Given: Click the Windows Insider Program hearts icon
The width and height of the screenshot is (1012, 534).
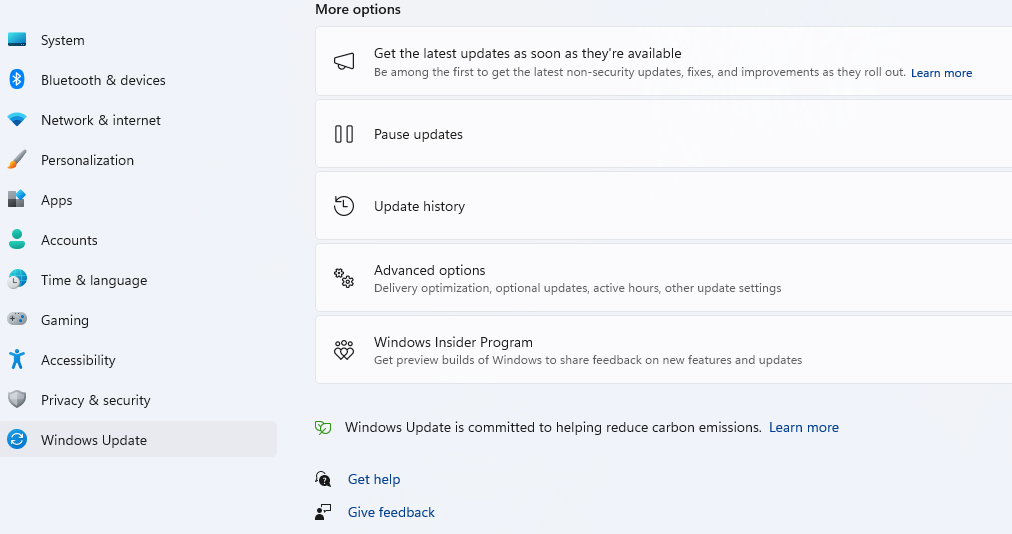Looking at the screenshot, I should [x=344, y=350].
